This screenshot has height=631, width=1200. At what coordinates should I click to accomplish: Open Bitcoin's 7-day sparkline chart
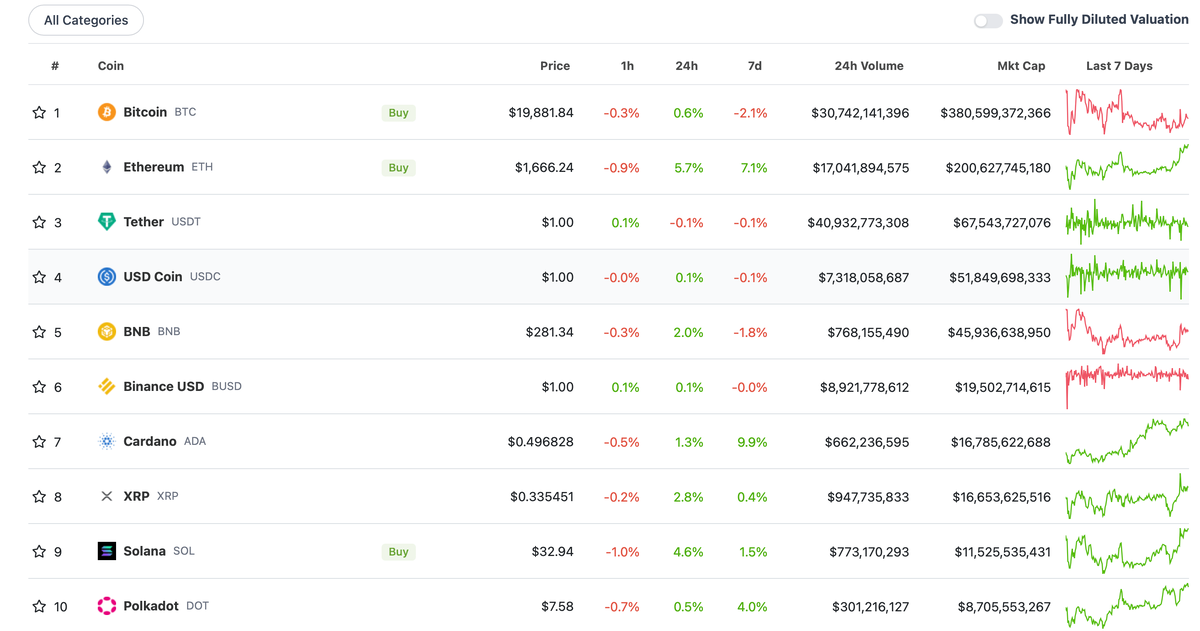click(1127, 112)
